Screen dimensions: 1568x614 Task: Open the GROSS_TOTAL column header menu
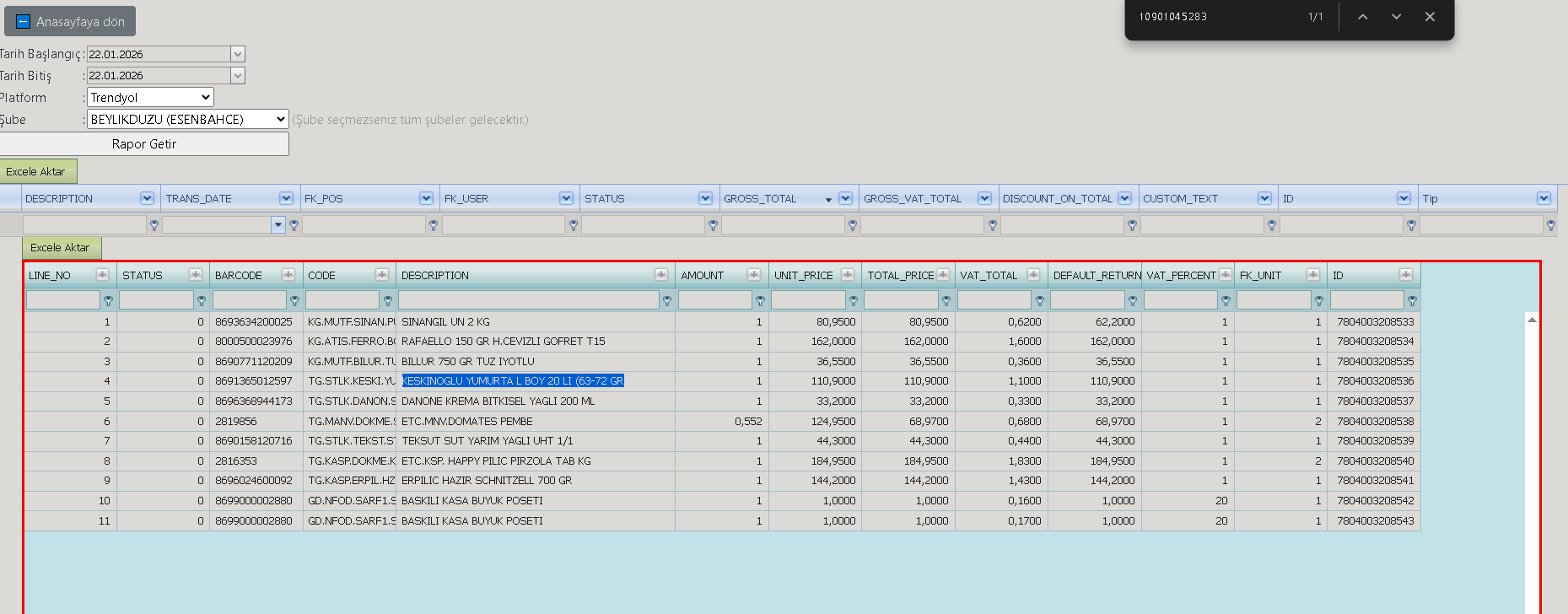click(x=845, y=198)
